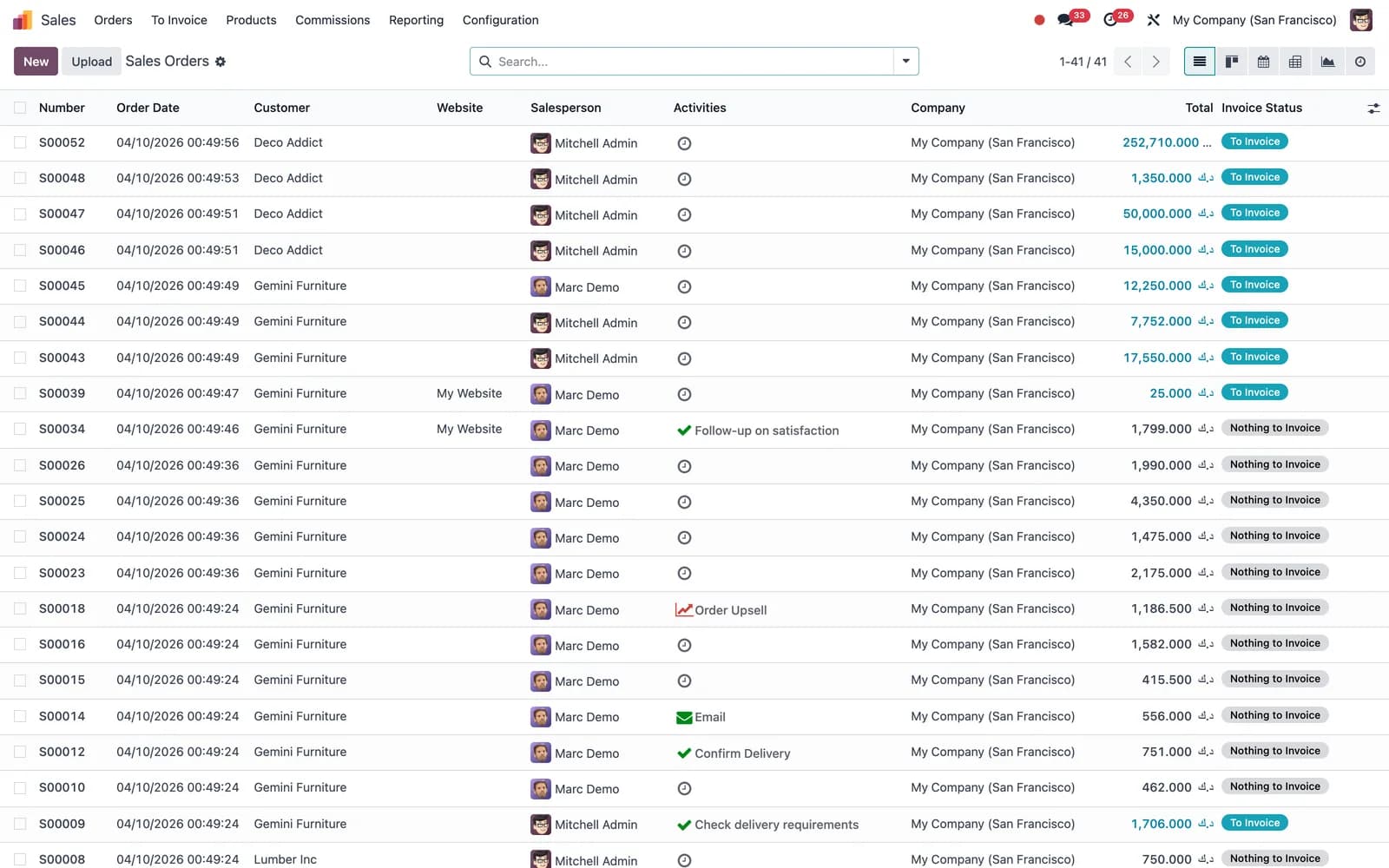
Task: Switch to pivot table view
Action: (1295, 62)
